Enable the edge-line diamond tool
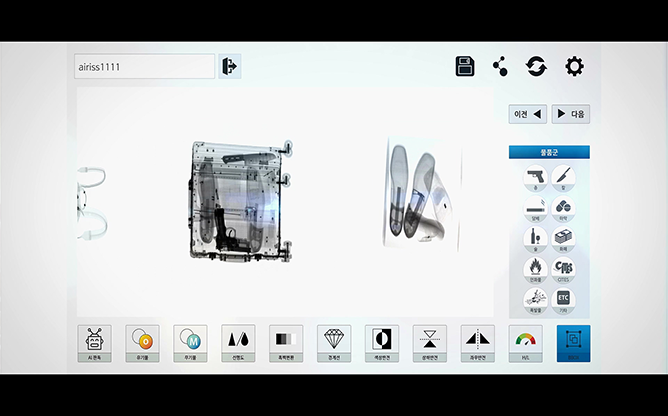This screenshot has height=416, width=668. click(x=334, y=344)
